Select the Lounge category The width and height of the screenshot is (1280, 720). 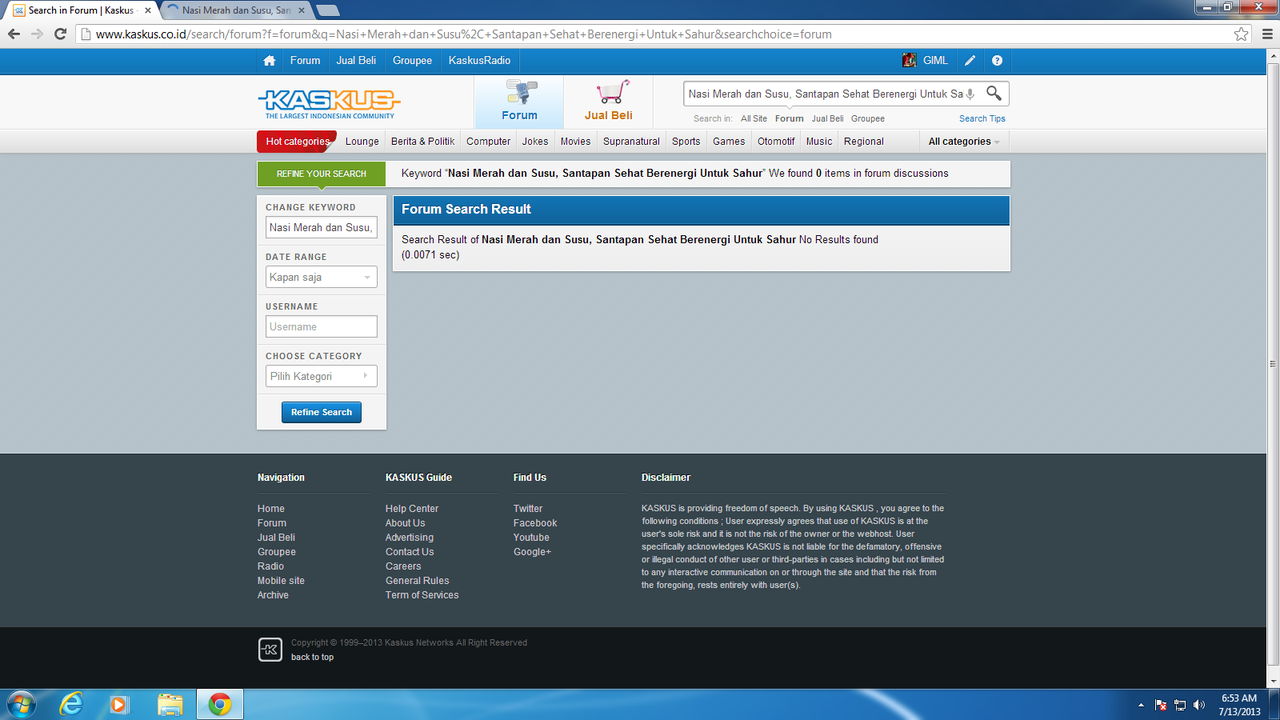(362, 142)
